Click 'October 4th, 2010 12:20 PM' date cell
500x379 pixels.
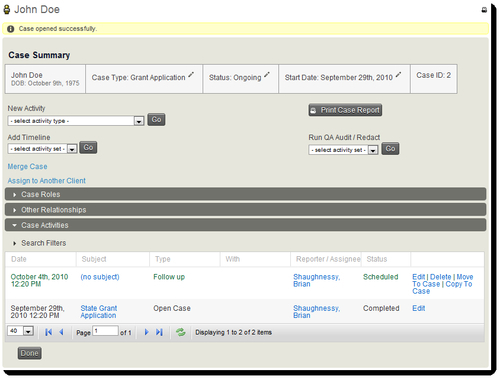coord(39,280)
